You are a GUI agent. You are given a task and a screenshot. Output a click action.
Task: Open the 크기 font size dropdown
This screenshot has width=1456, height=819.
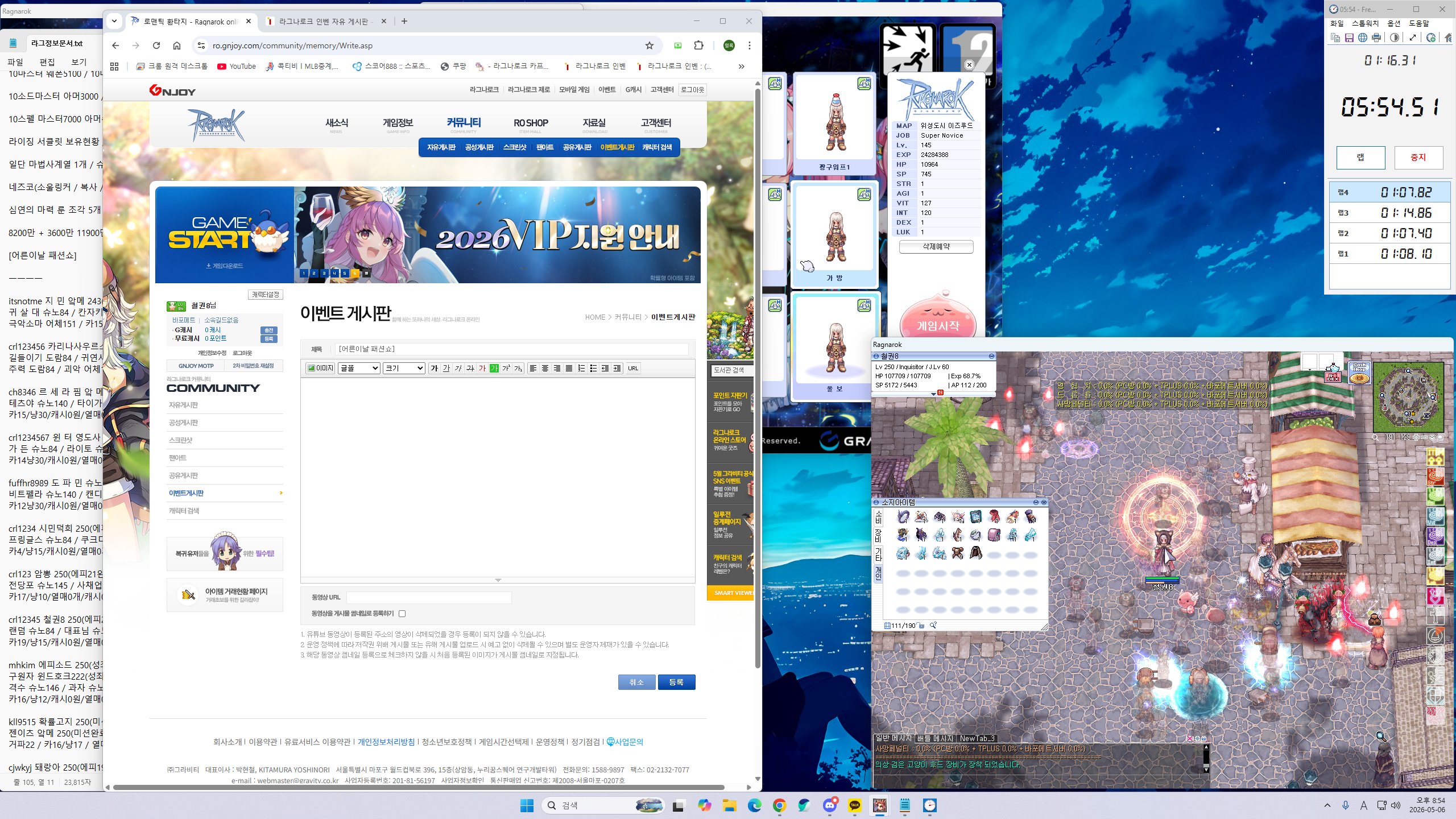[x=404, y=368]
